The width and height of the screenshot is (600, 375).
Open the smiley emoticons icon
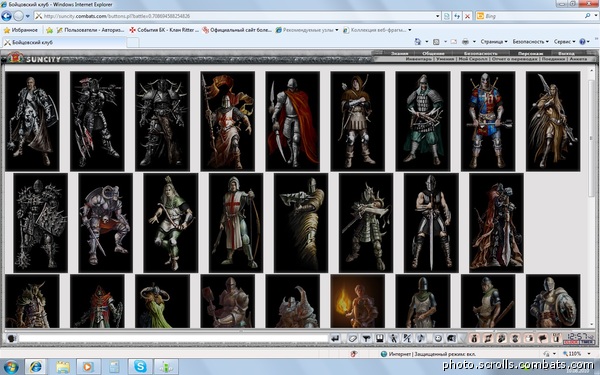(x=438, y=338)
